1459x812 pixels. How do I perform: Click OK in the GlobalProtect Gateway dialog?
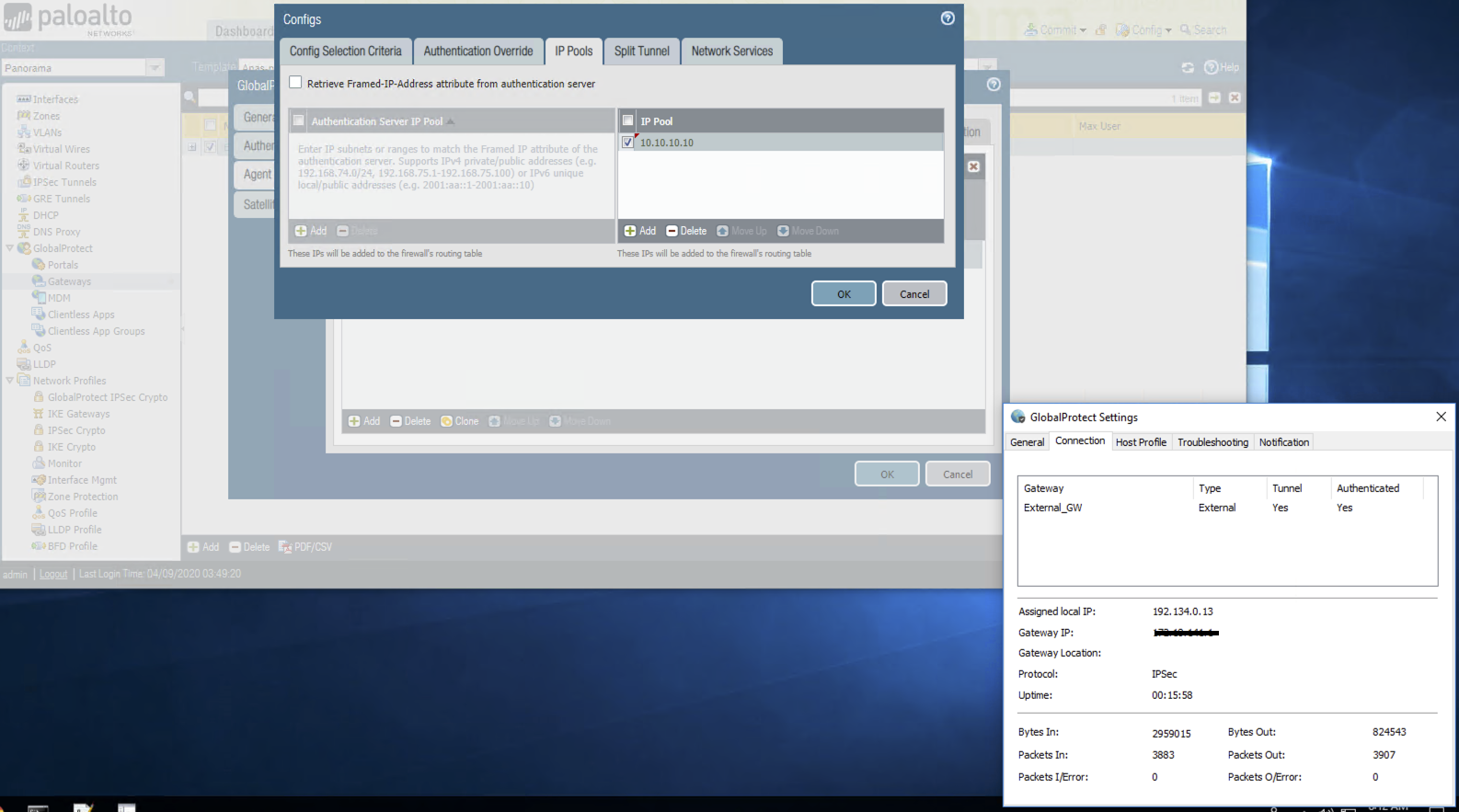(887, 475)
